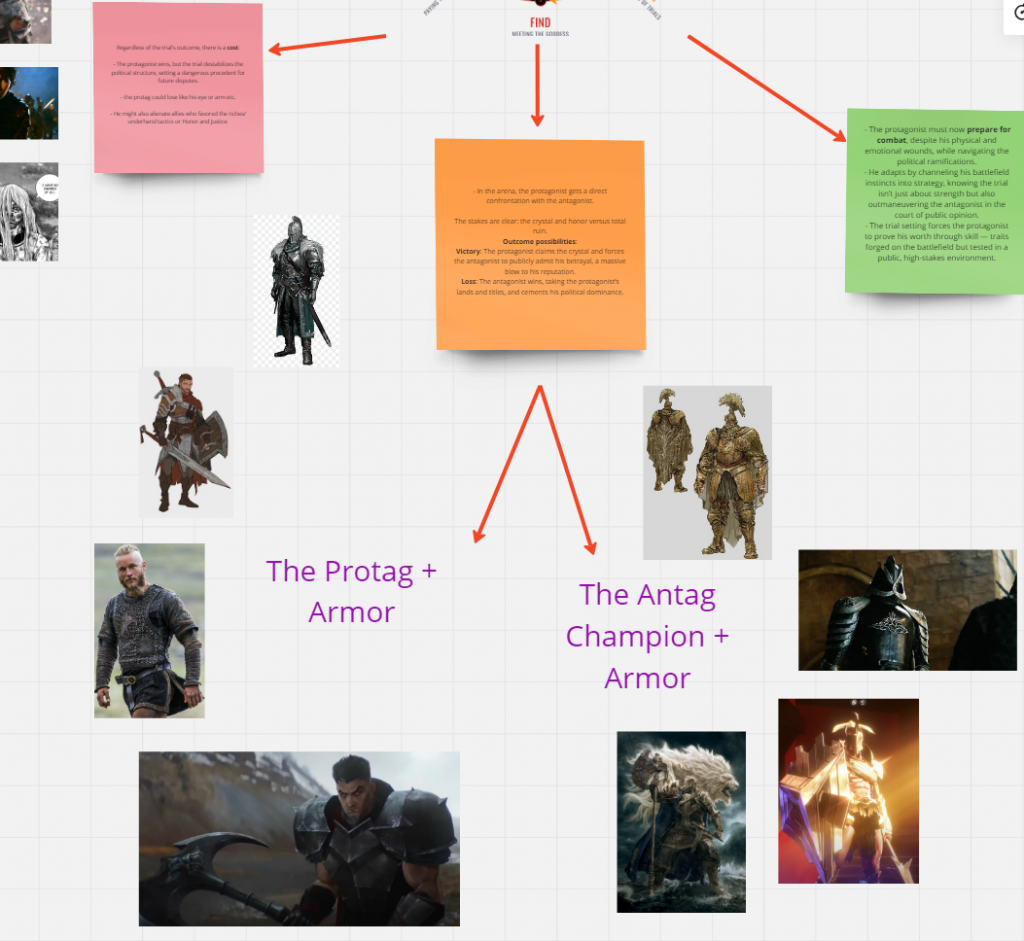Click the red 'FIND' heading at the top
Screen dimensions: 1024x941
click(x=540, y=23)
